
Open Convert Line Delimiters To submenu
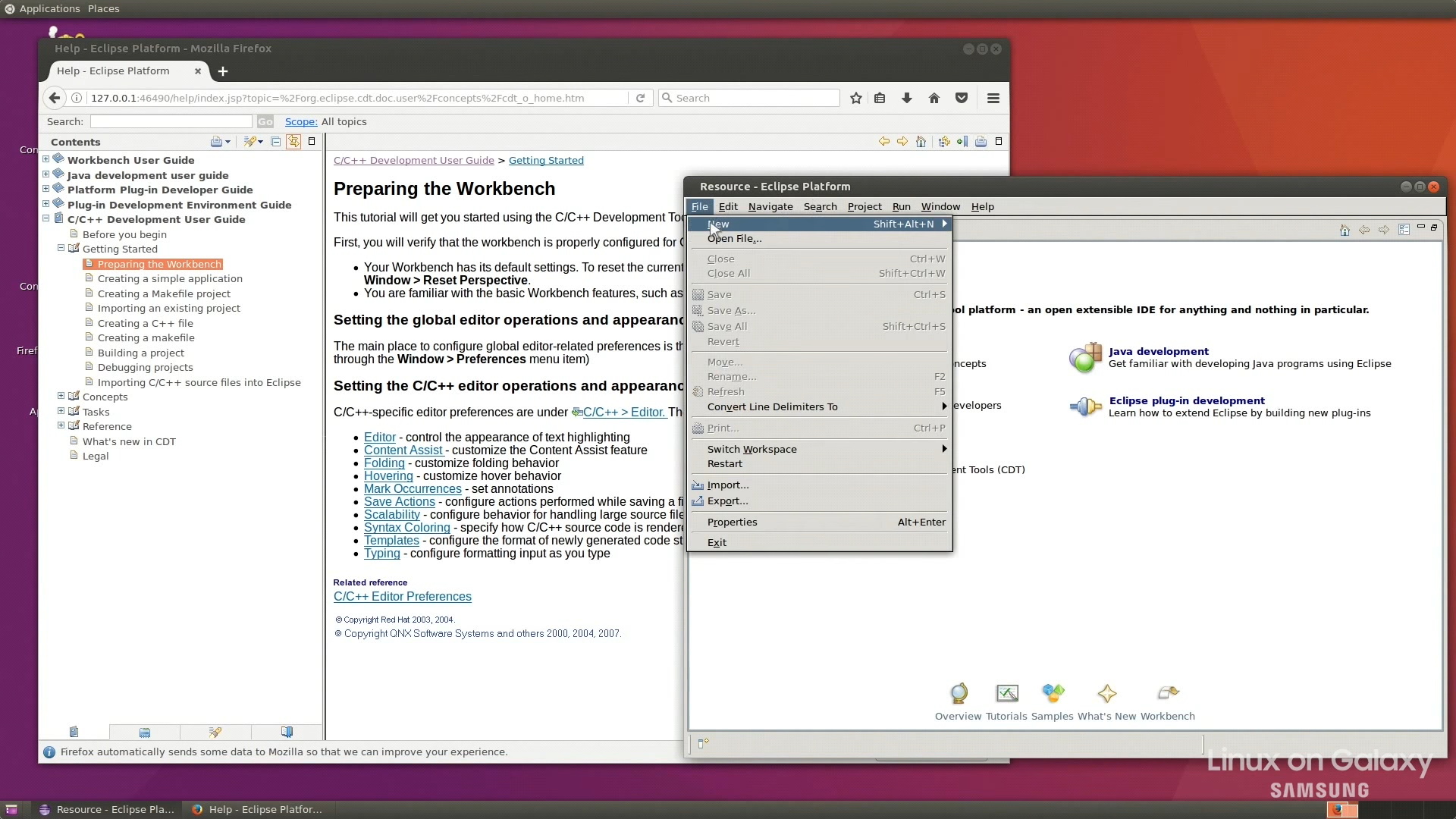(x=819, y=407)
